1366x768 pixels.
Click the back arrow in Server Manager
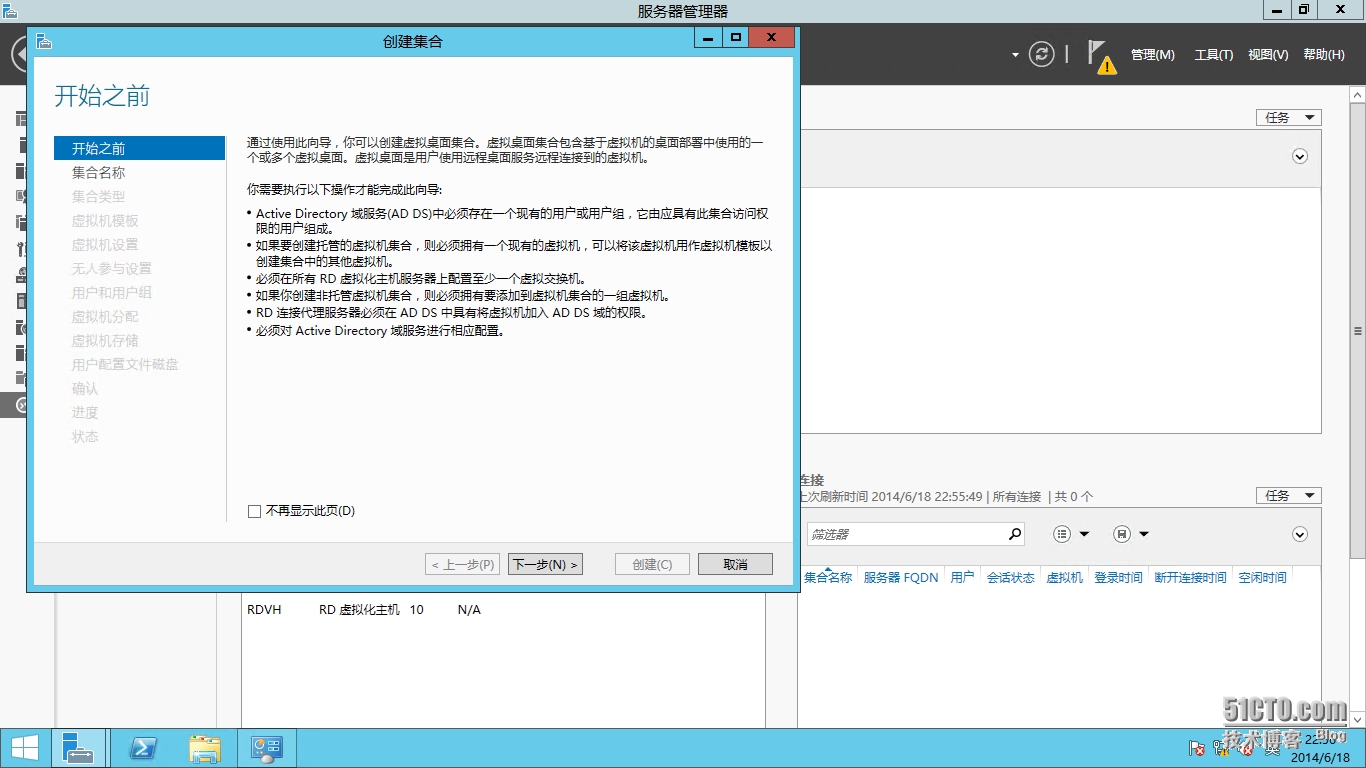pos(20,54)
